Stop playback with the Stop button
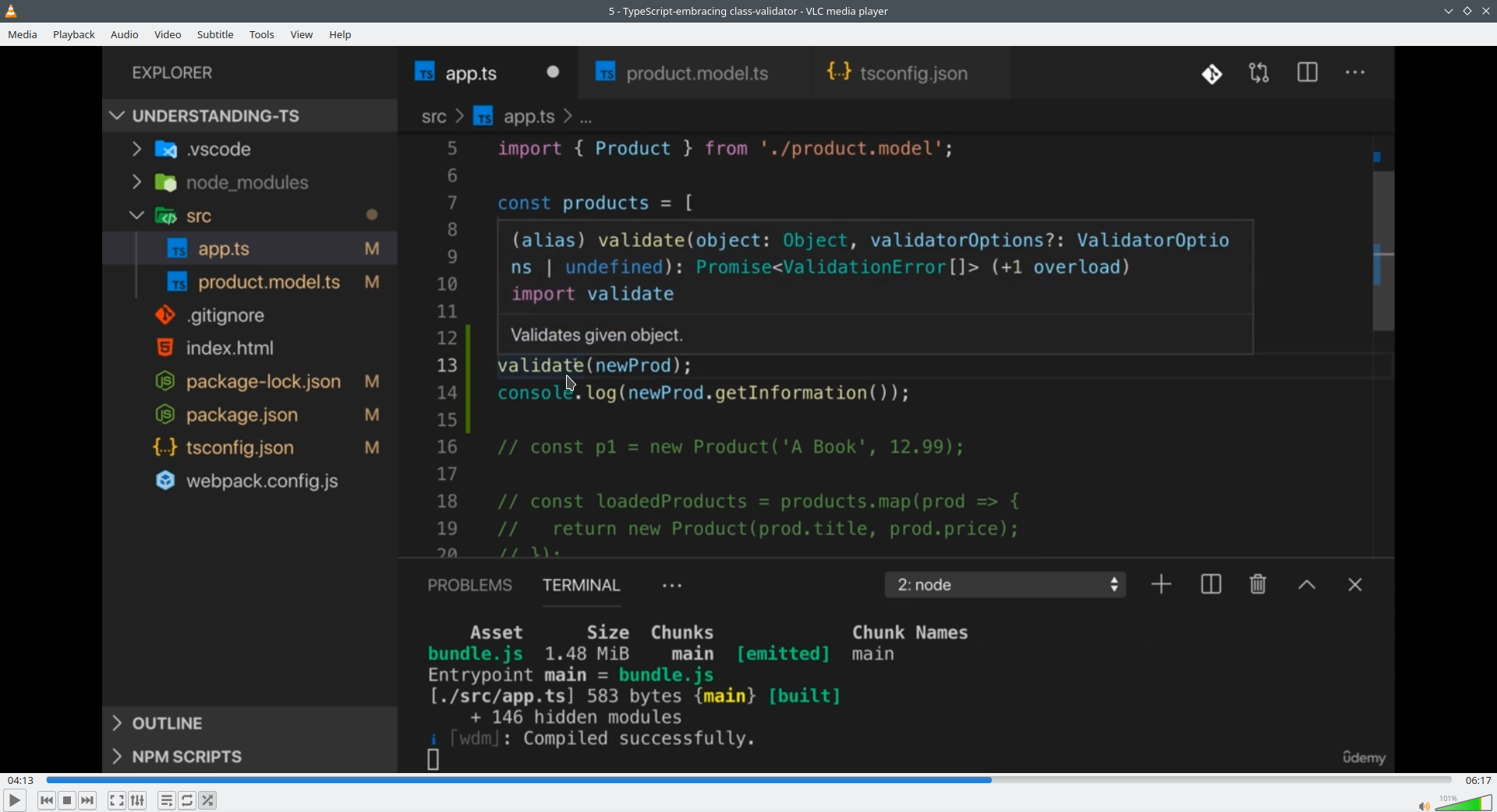1497x812 pixels. click(x=68, y=800)
